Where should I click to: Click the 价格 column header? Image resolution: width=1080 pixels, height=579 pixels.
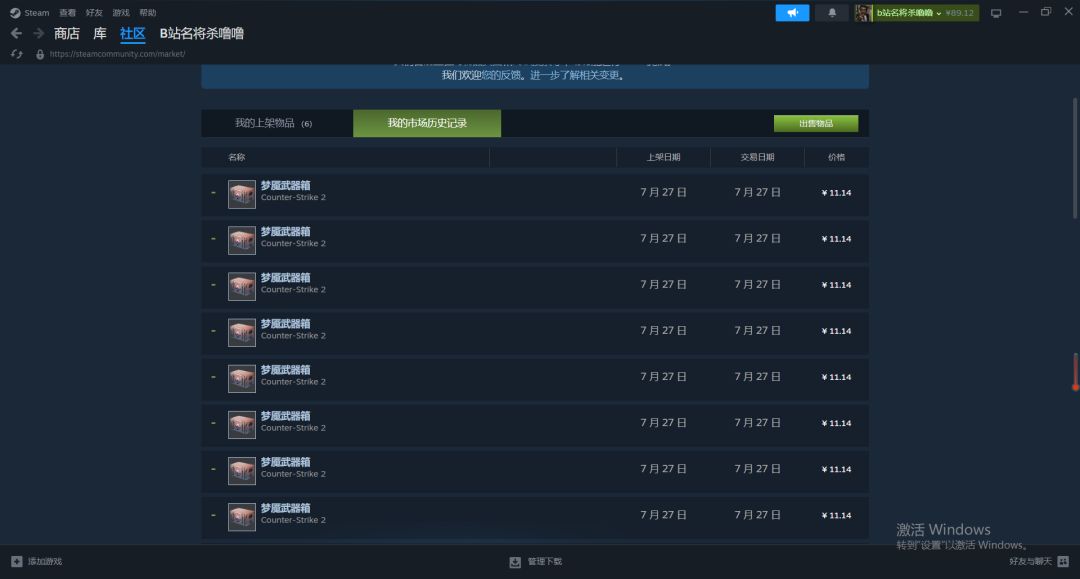tap(836, 157)
